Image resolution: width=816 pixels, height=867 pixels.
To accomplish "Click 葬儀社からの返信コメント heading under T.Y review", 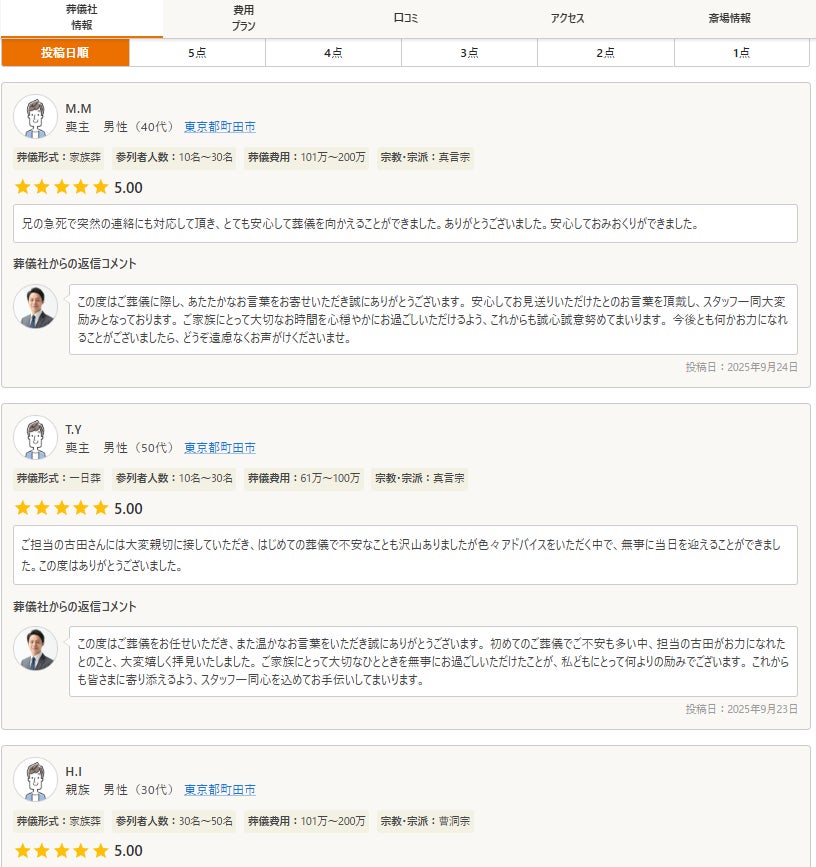I will [x=75, y=607].
